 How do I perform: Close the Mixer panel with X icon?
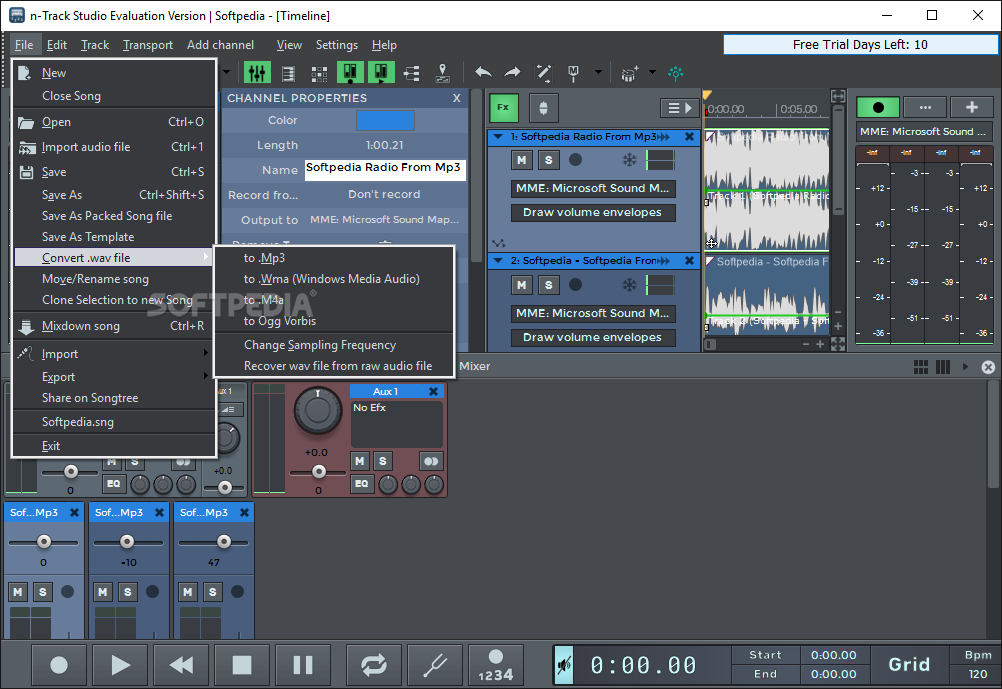(x=988, y=367)
